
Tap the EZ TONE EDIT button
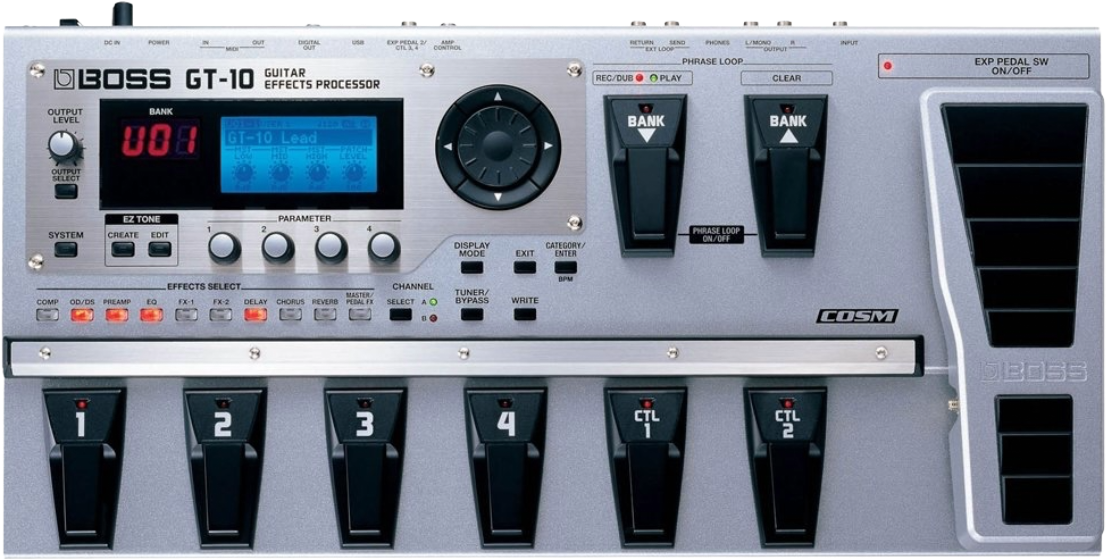coord(160,249)
